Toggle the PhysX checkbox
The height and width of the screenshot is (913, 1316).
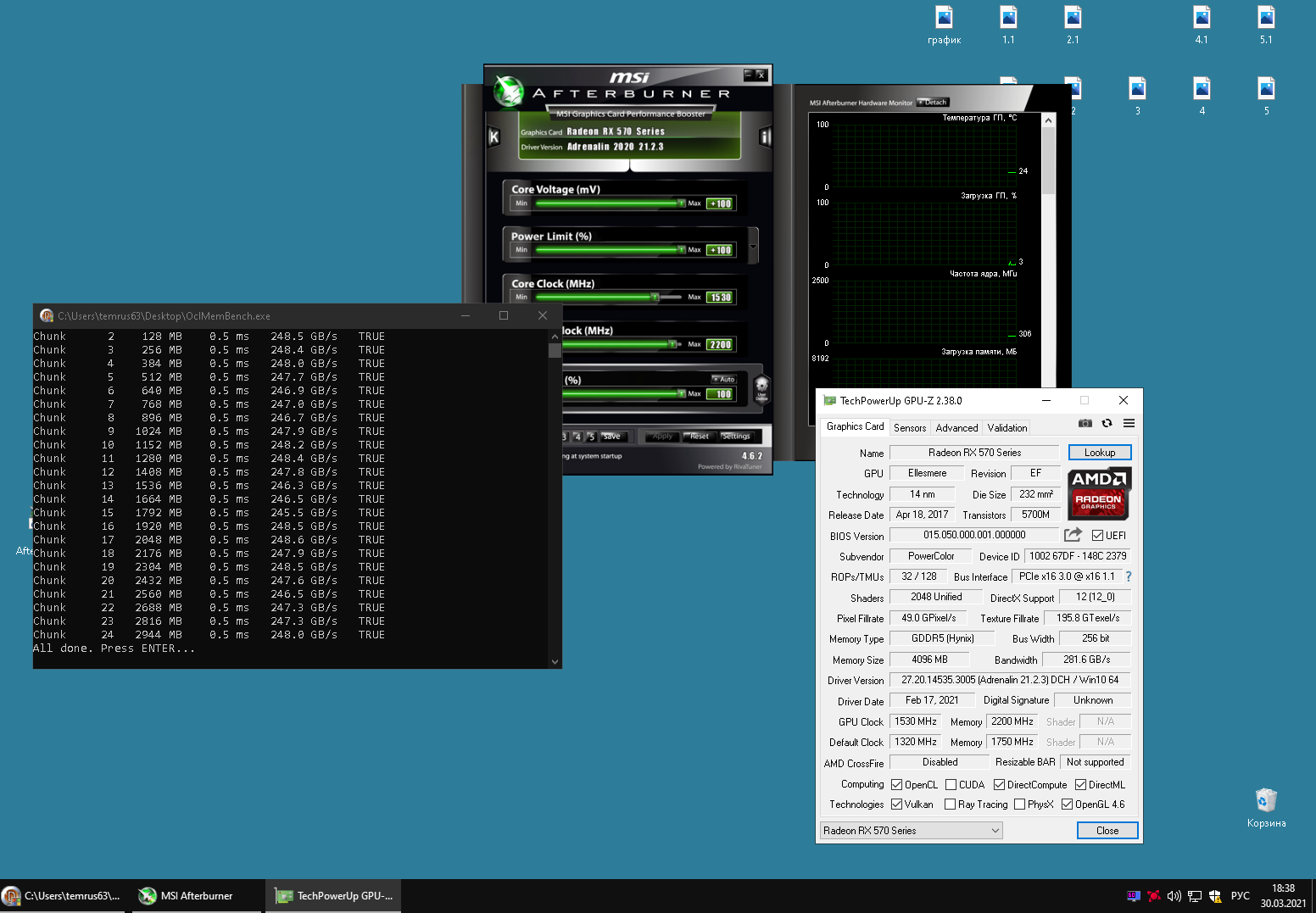tap(1019, 804)
